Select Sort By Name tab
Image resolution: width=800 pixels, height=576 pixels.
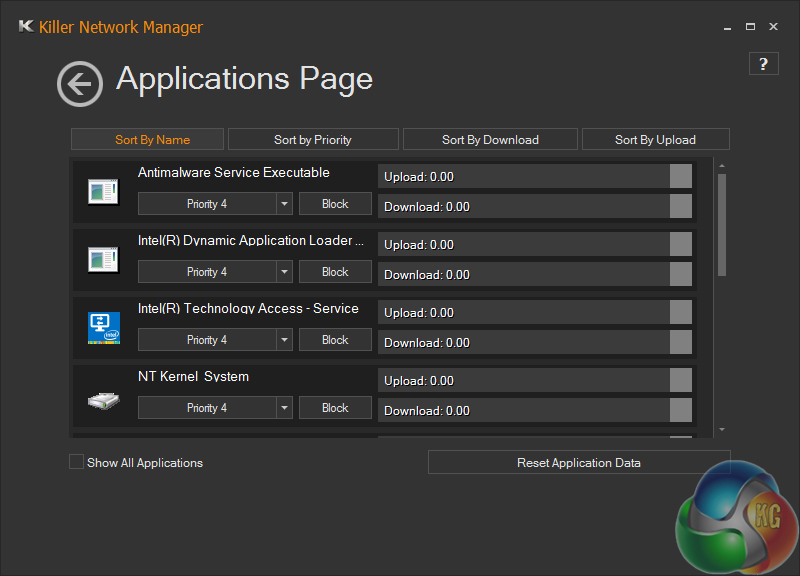point(152,140)
